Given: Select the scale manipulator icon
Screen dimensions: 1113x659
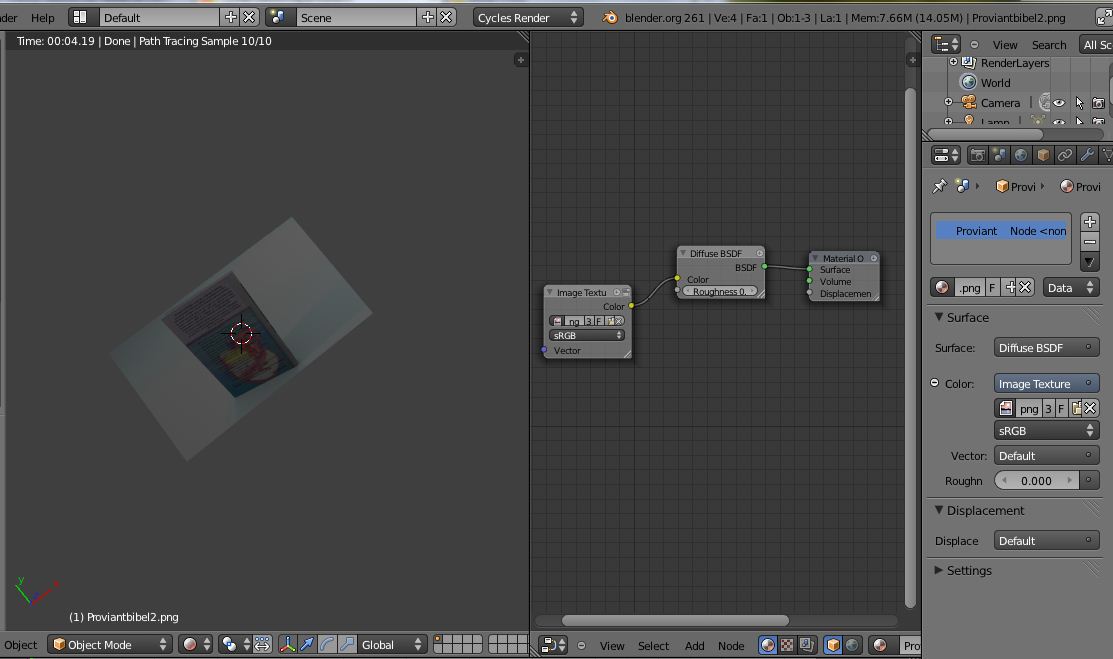Looking at the screenshot, I should [346, 644].
